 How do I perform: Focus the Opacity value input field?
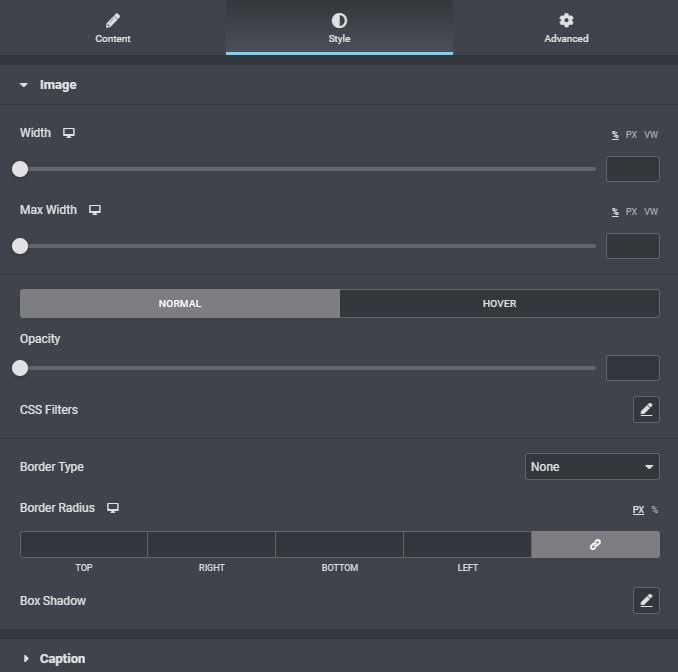633,368
